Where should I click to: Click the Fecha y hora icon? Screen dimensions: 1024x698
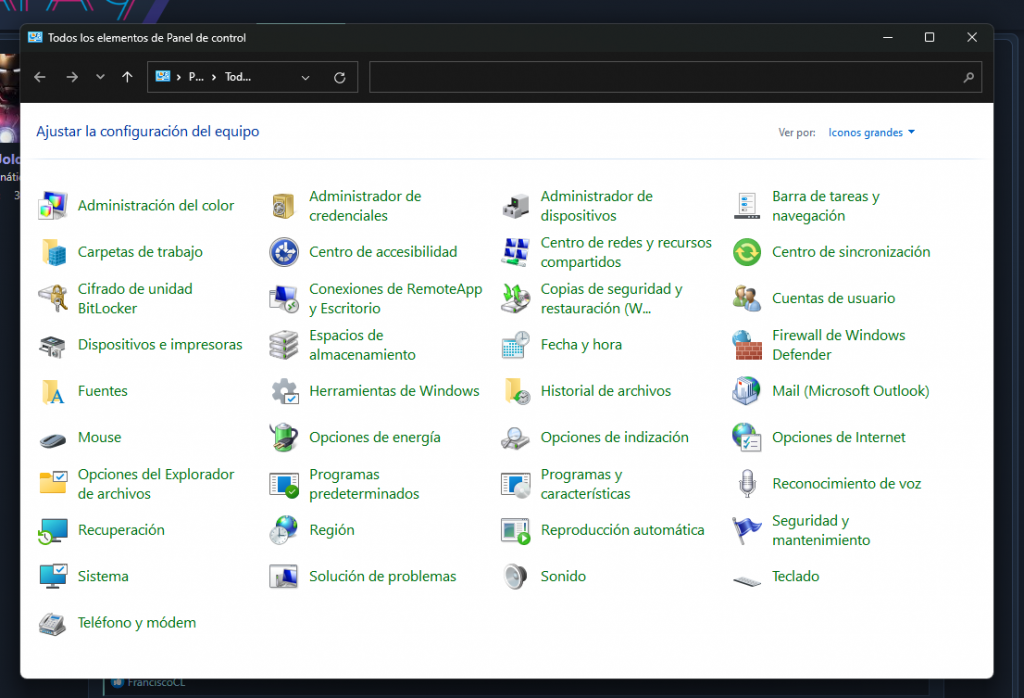515,345
